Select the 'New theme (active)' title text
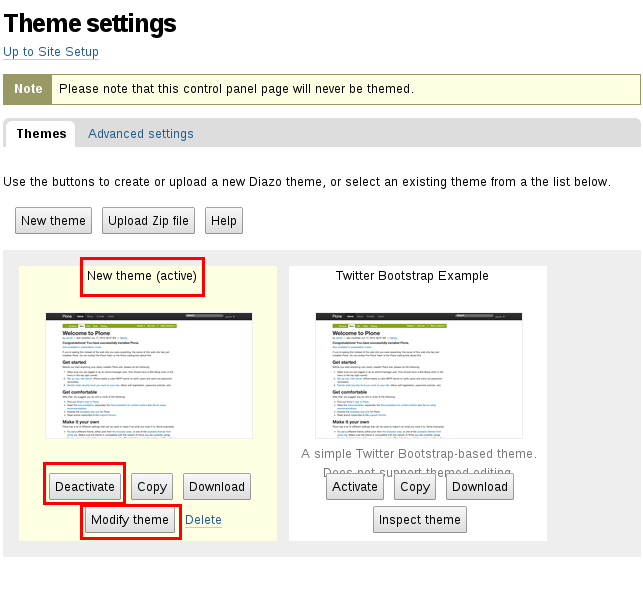 click(142, 275)
